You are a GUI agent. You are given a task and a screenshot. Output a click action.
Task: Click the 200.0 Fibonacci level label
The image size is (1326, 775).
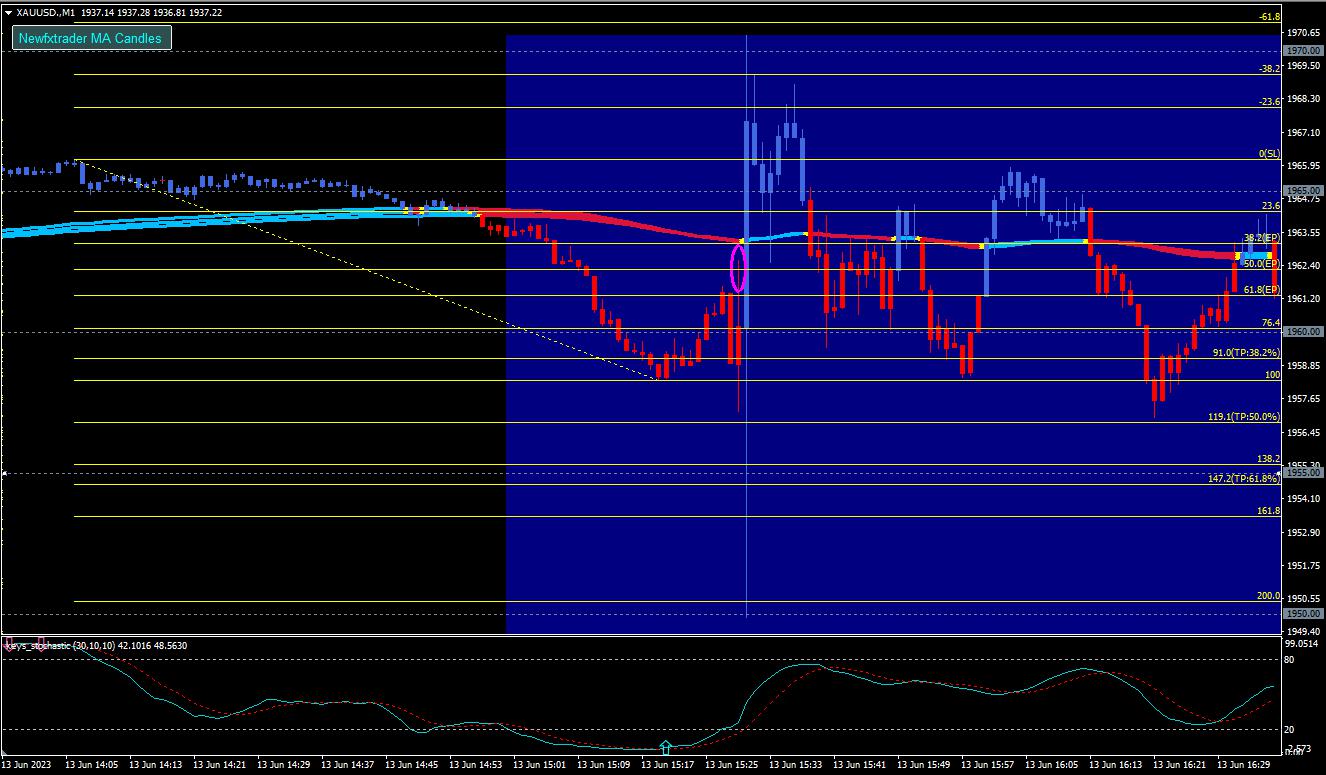[1269, 596]
